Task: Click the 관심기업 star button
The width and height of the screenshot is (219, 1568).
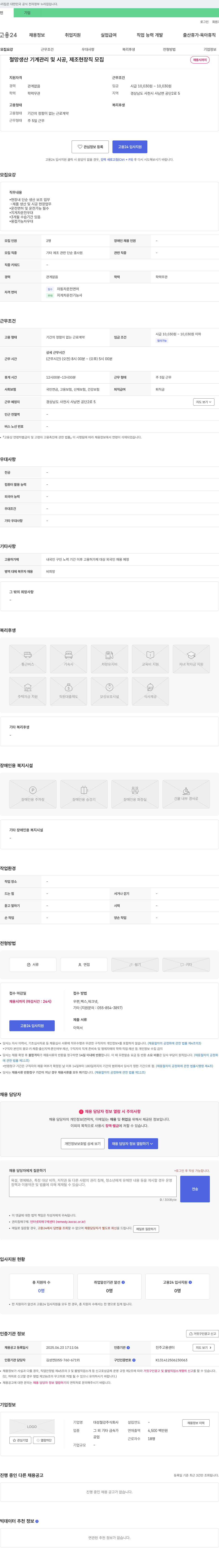Action: [x=20, y=1440]
